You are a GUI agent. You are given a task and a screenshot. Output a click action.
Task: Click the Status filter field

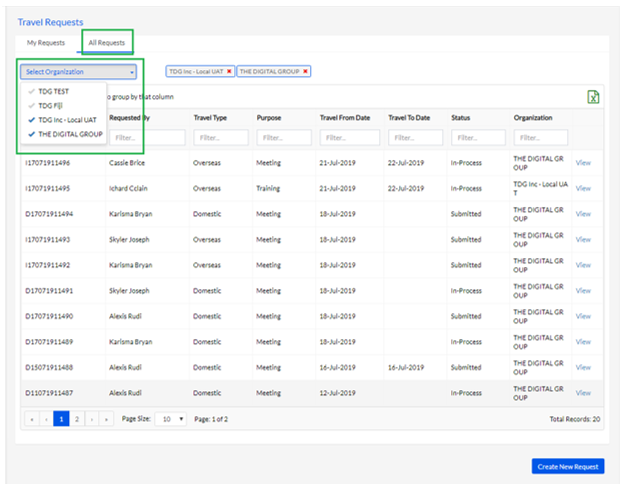click(478, 137)
